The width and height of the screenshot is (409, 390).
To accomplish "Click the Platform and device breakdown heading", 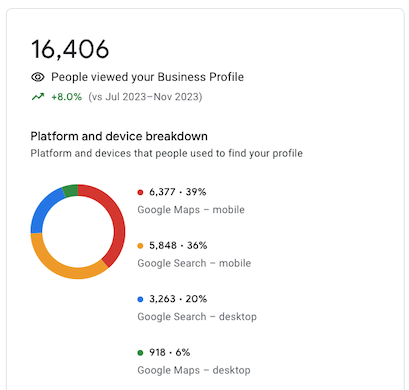I will (119, 136).
